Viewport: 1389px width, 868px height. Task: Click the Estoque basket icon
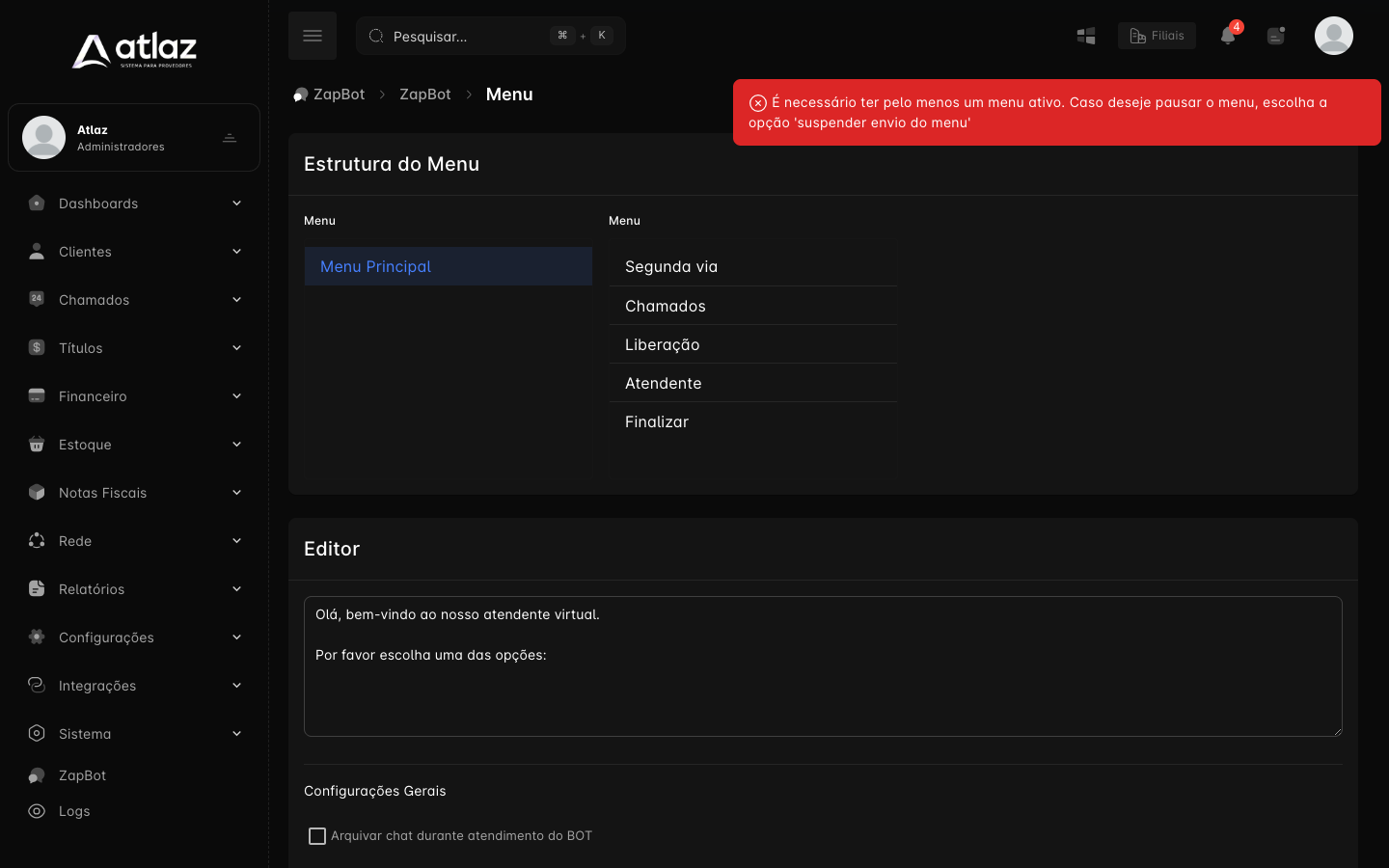coord(37,444)
